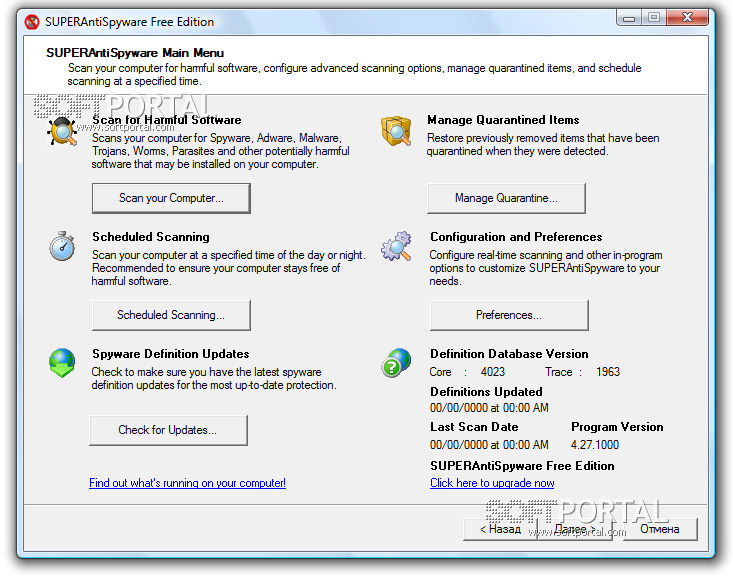Click the Далее next button
Image resolution: width=733 pixels, height=576 pixels.
(x=575, y=529)
